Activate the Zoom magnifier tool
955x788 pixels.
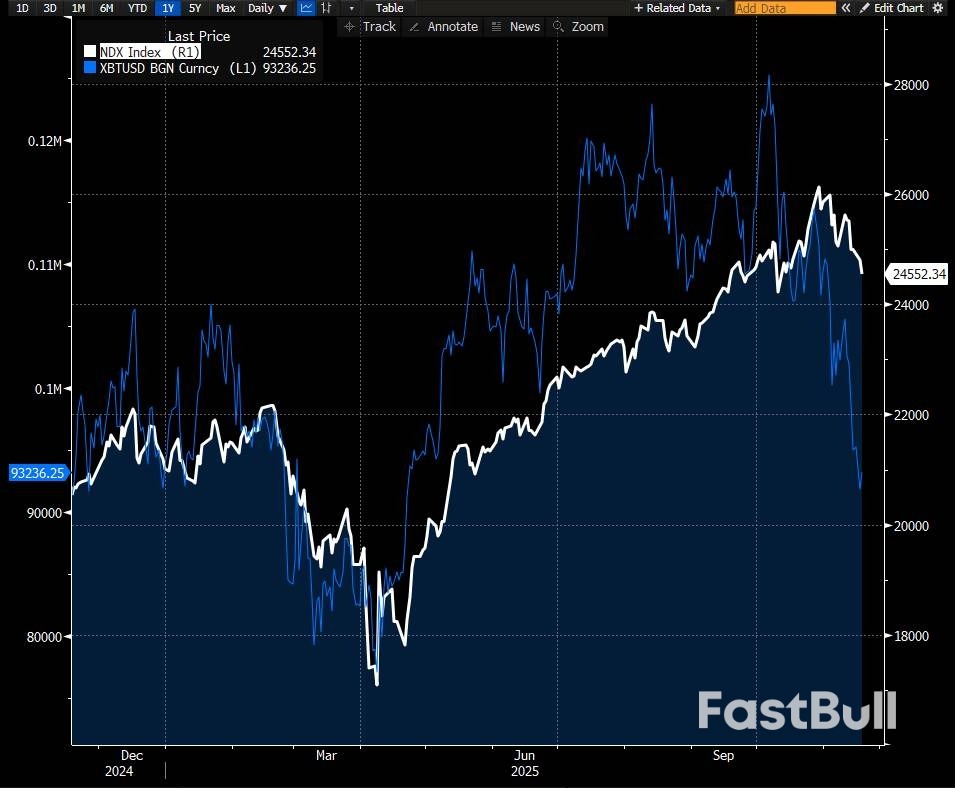click(x=579, y=27)
